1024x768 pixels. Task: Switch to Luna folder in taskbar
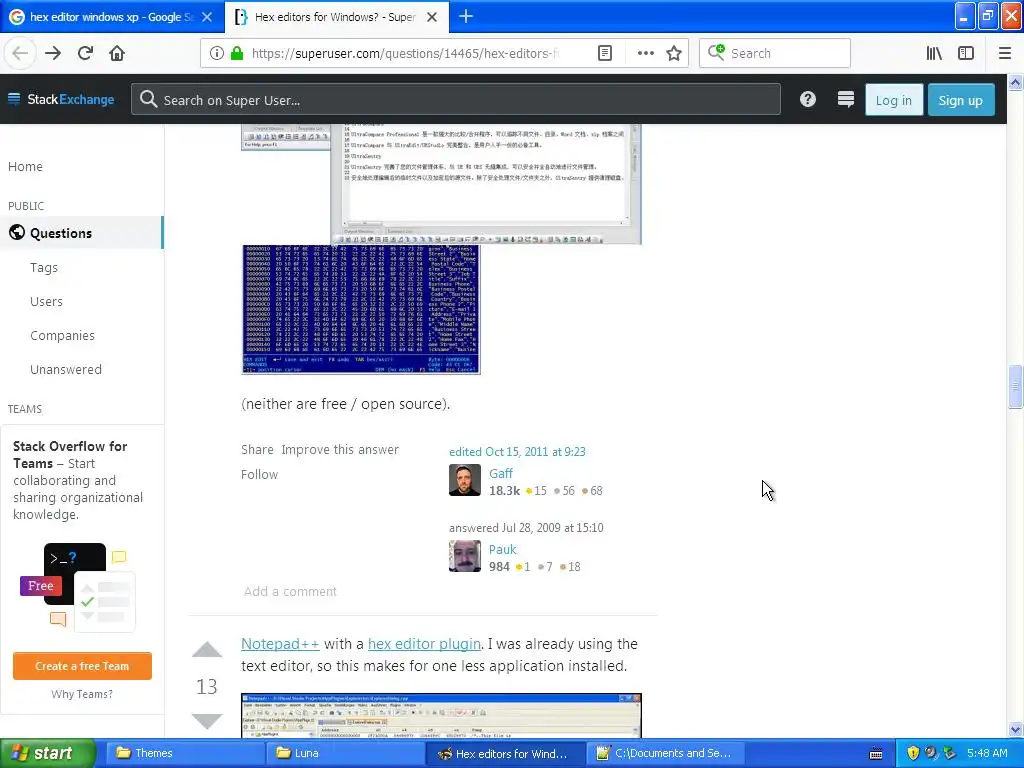(343, 753)
